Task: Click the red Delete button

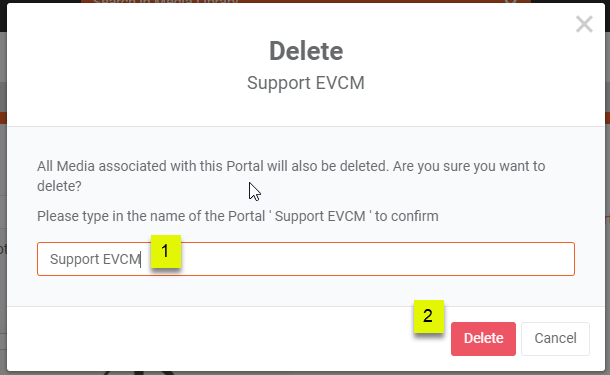Action: pos(483,338)
